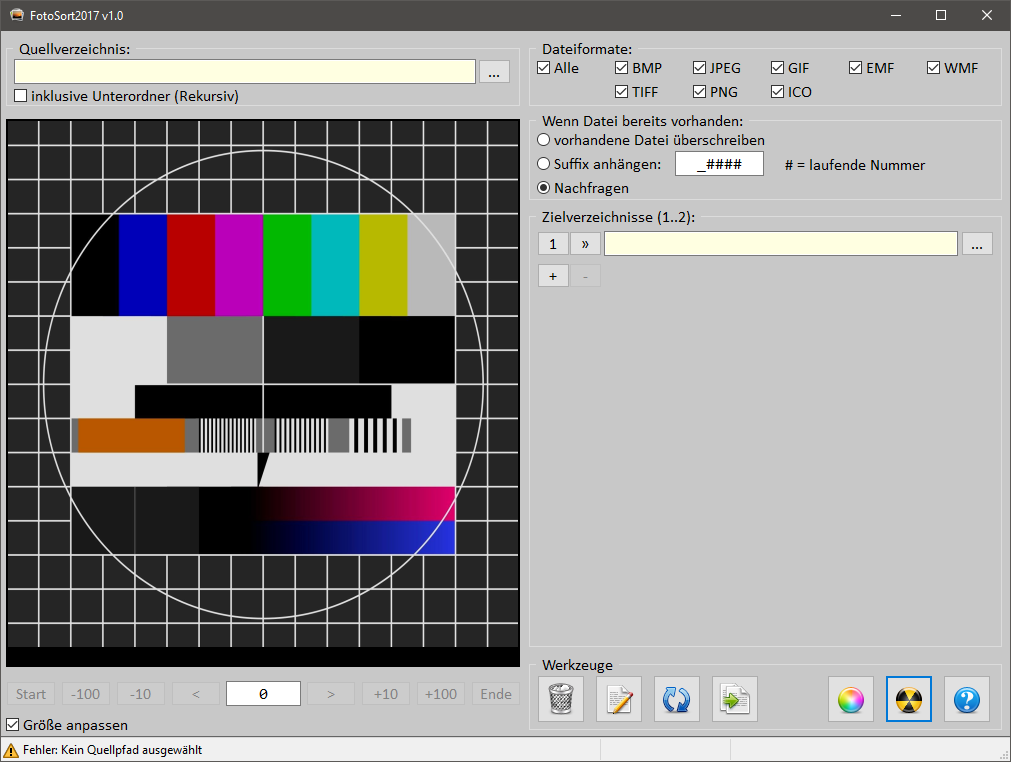Click the '»' button beside target 1
Screen dimensions: 1011x762
pos(585,244)
